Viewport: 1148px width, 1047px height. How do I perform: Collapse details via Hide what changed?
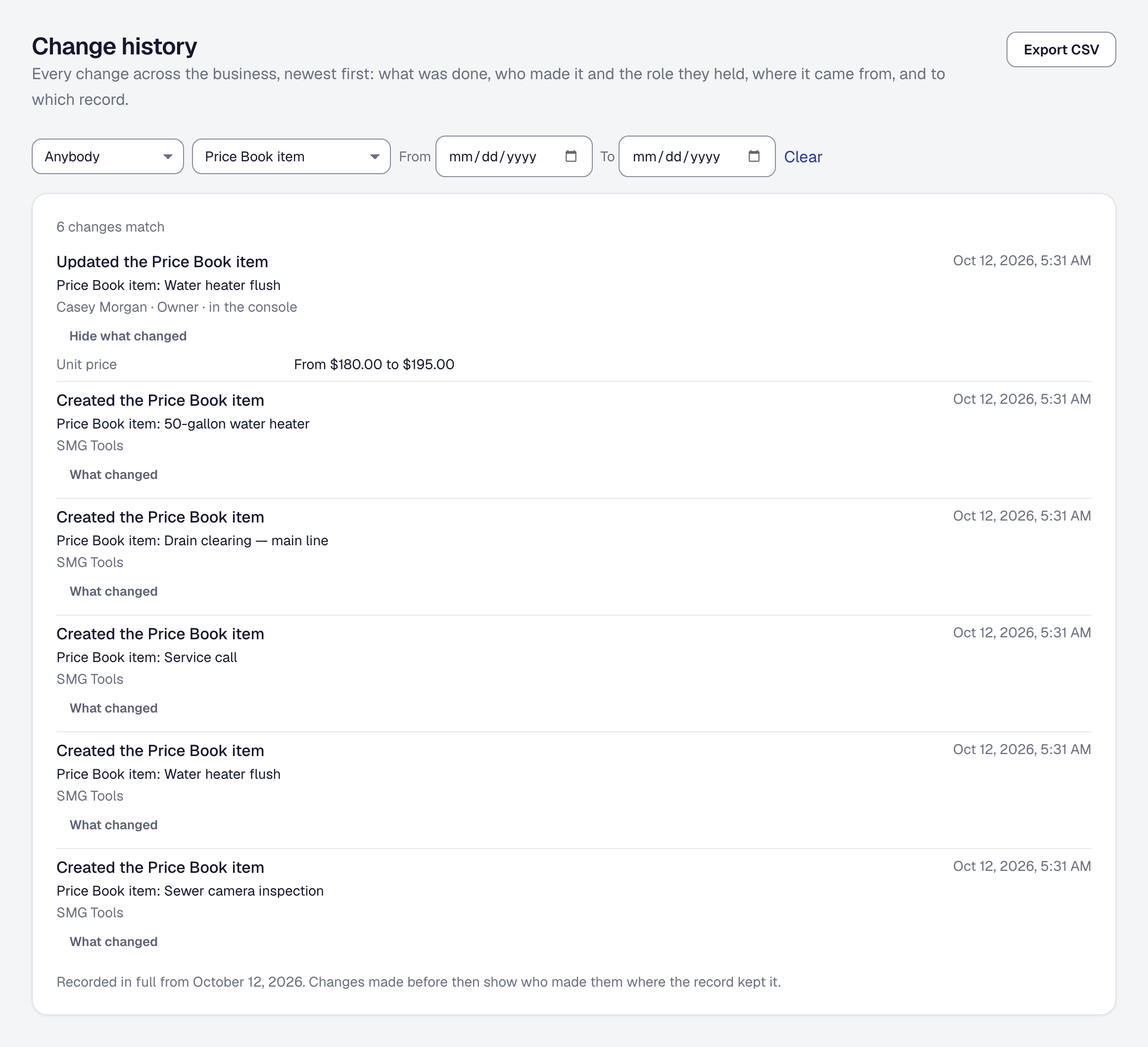click(128, 336)
